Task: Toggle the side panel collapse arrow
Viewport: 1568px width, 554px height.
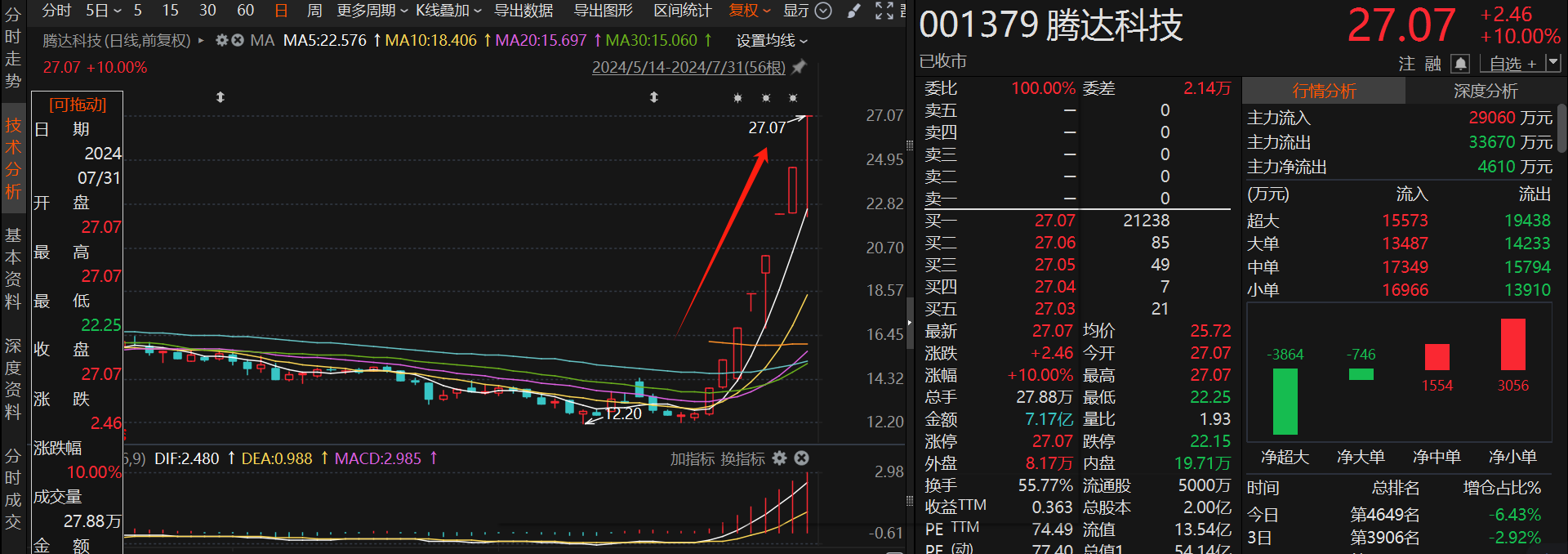Action: pos(909,323)
